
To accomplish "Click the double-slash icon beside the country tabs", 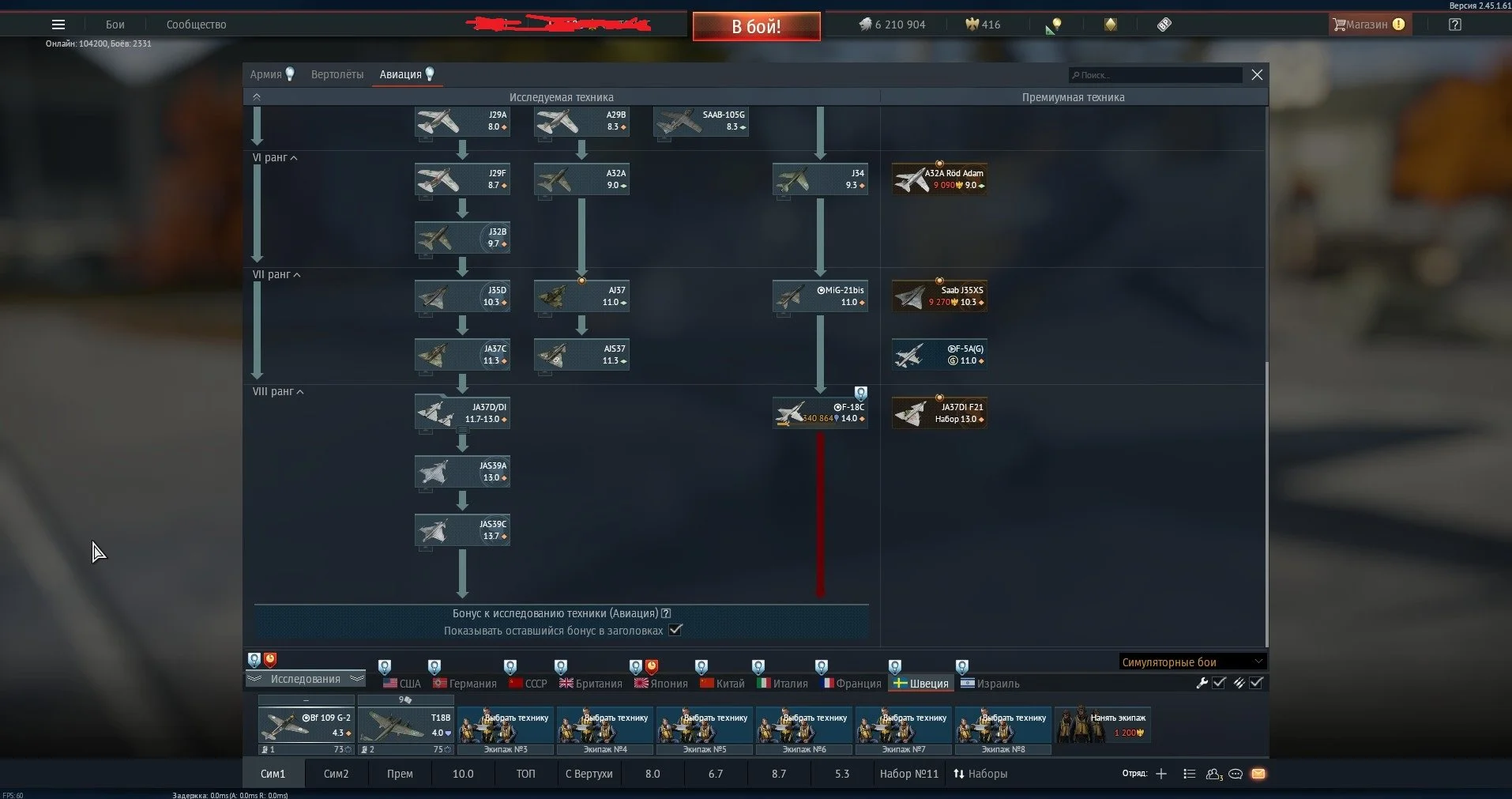I will pyautogui.click(x=1239, y=683).
